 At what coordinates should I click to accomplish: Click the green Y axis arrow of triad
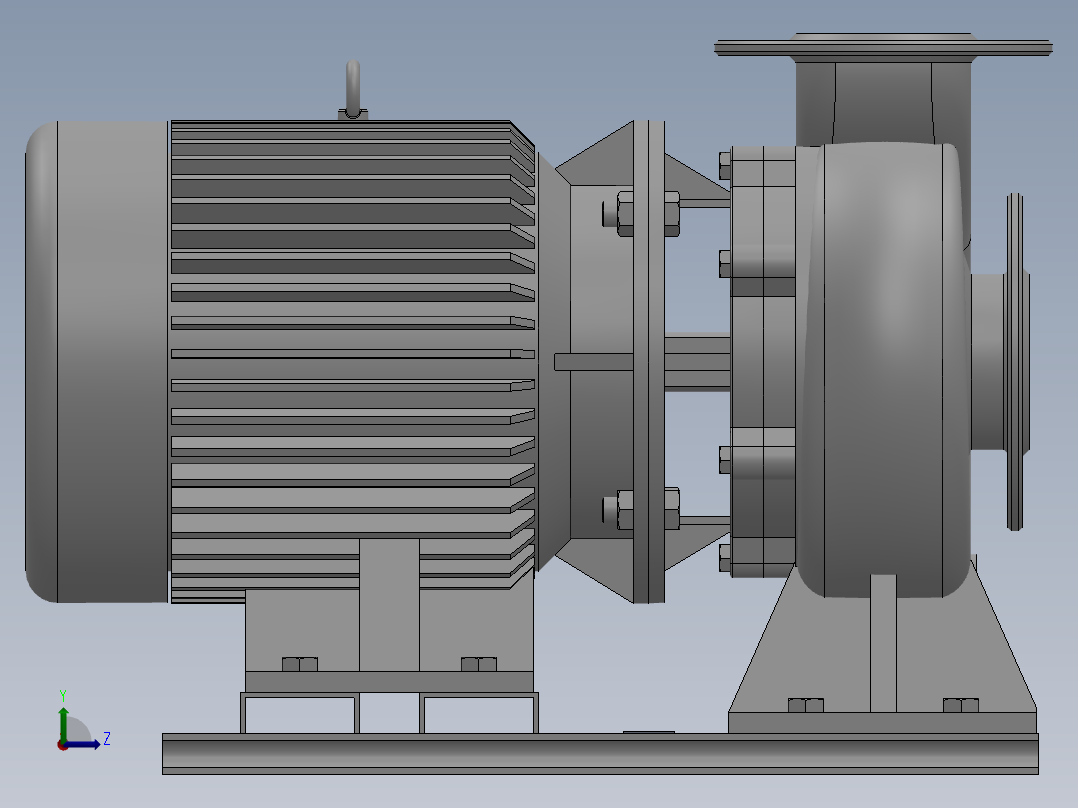pos(63,723)
